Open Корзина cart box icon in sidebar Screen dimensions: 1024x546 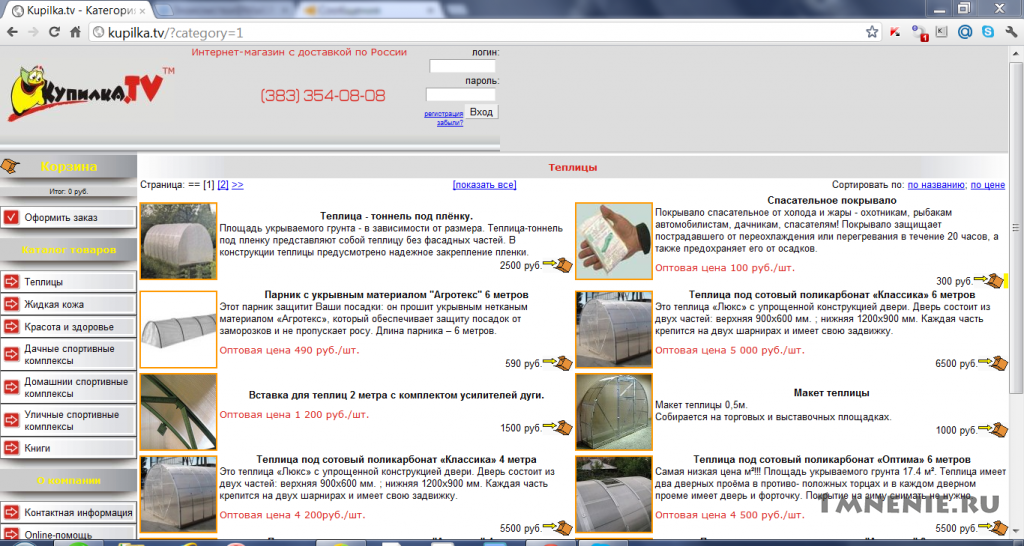tap(10, 166)
